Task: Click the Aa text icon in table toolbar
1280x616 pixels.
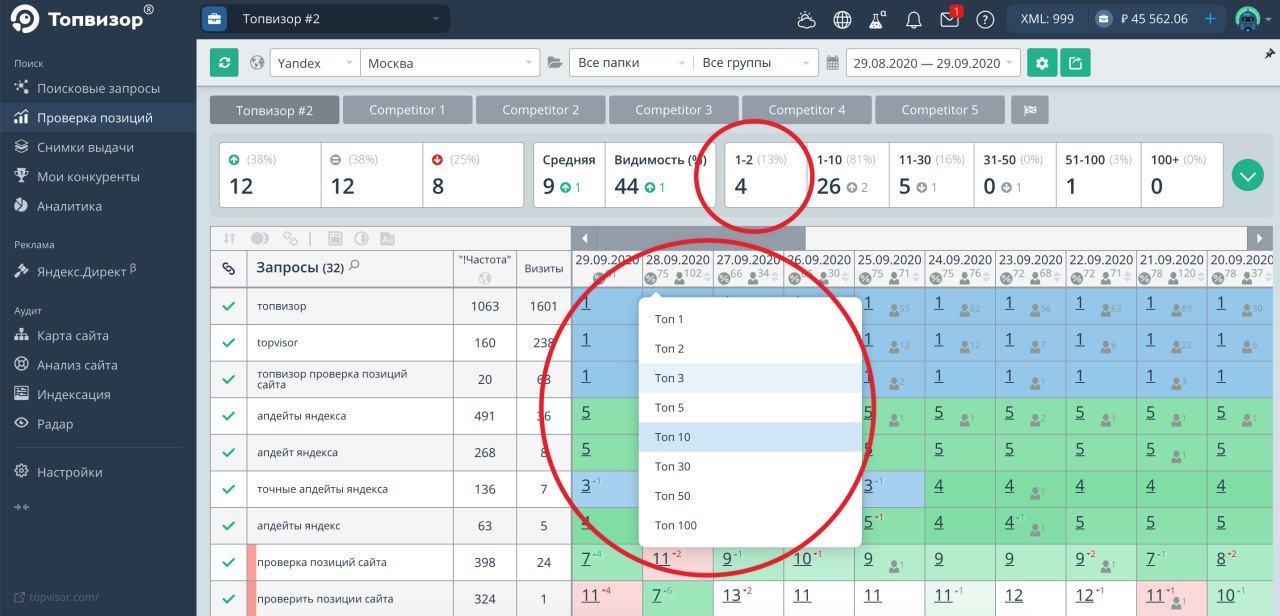Action: [x=387, y=239]
